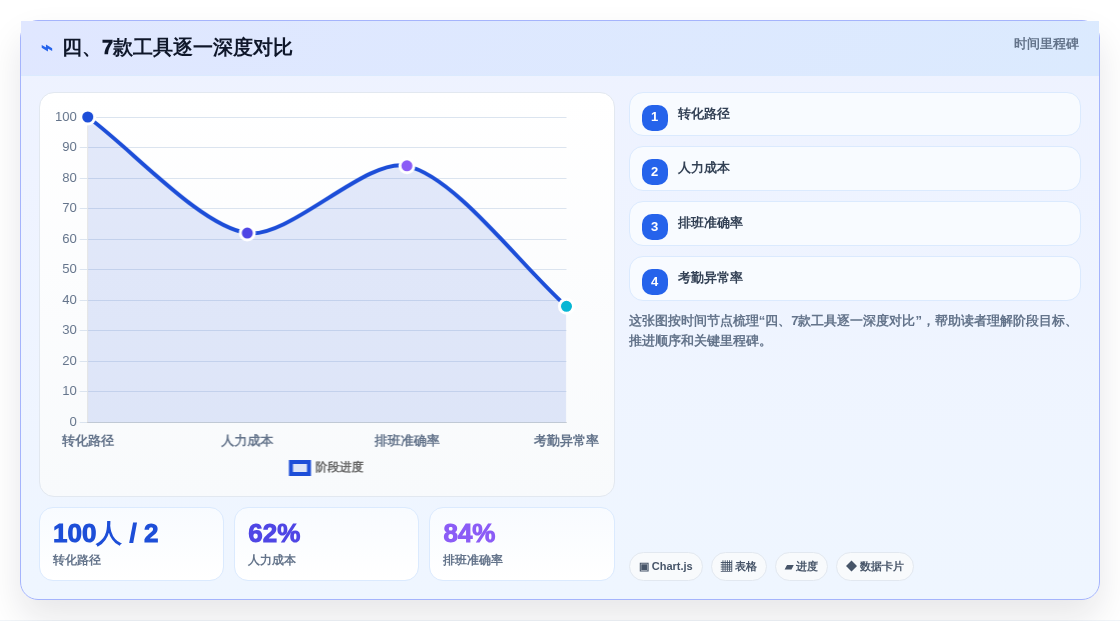Click the 阶段进度 legend text
This screenshot has width=1120, height=621.
[339, 467]
